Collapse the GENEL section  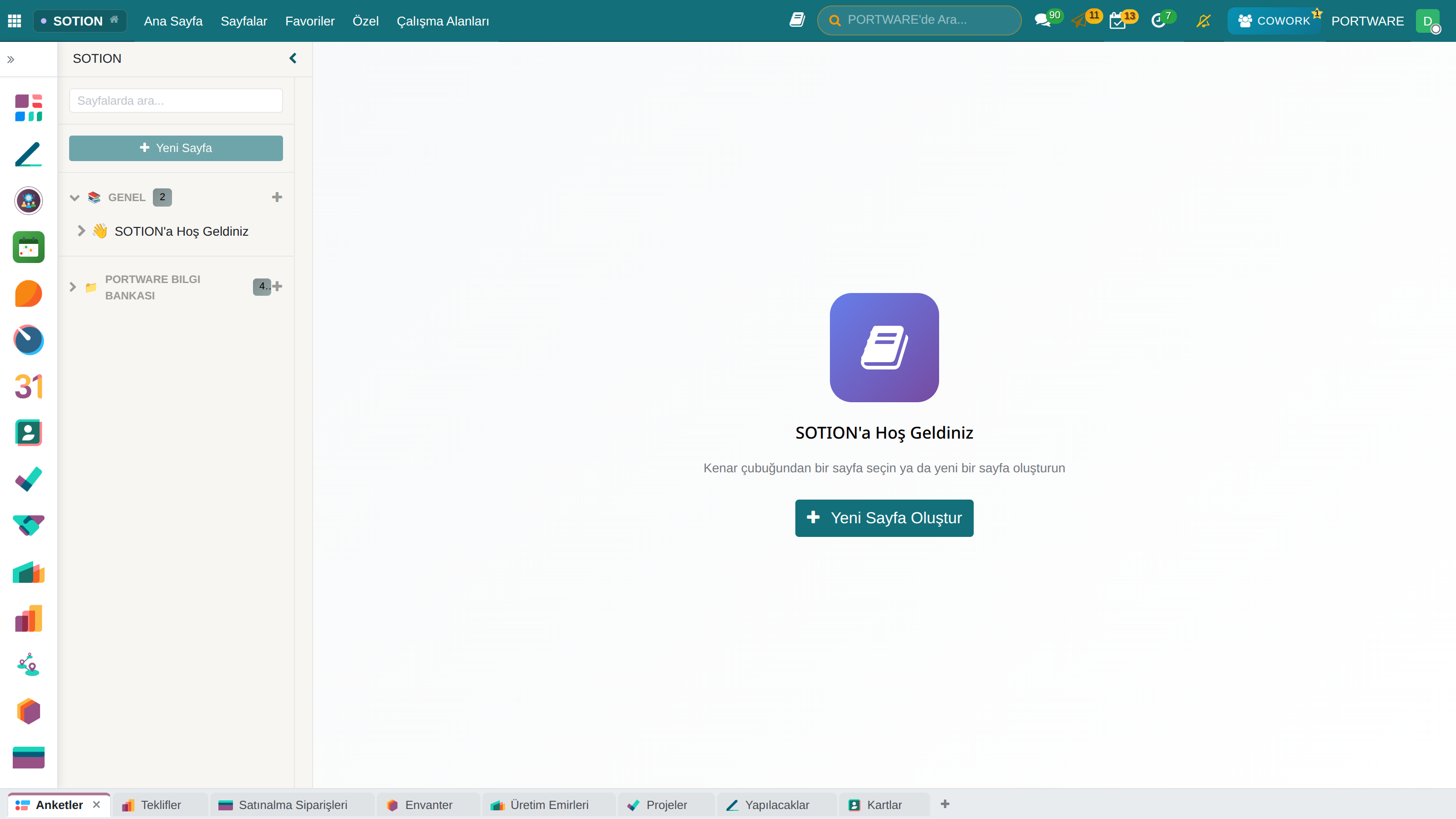pyautogui.click(x=75, y=197)
